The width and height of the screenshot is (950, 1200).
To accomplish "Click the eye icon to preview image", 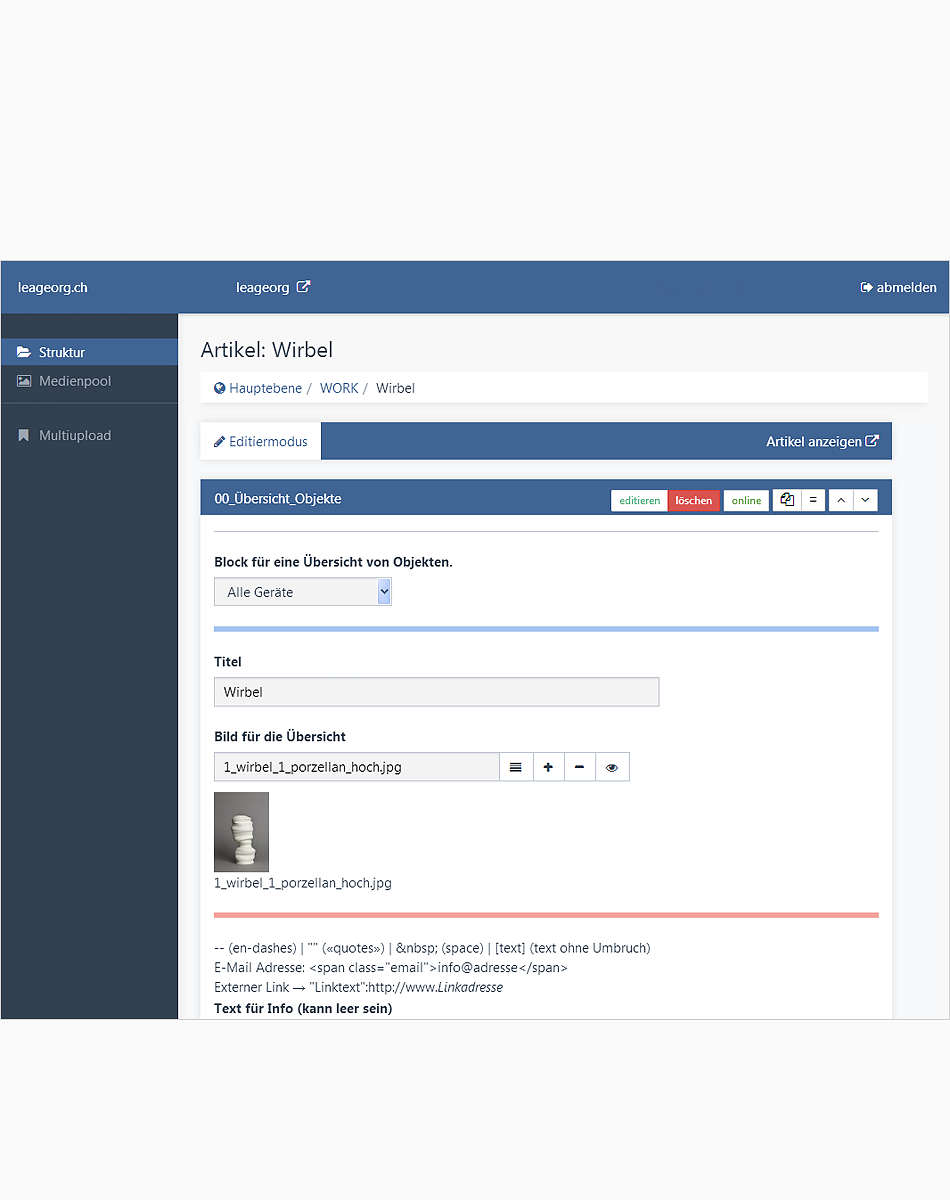I will 612,767.
